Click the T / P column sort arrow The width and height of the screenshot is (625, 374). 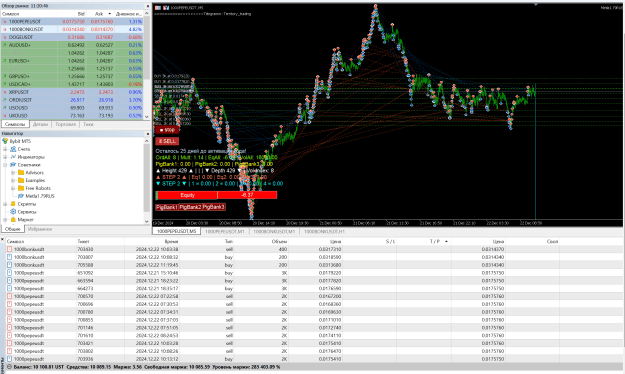point(446,241)
